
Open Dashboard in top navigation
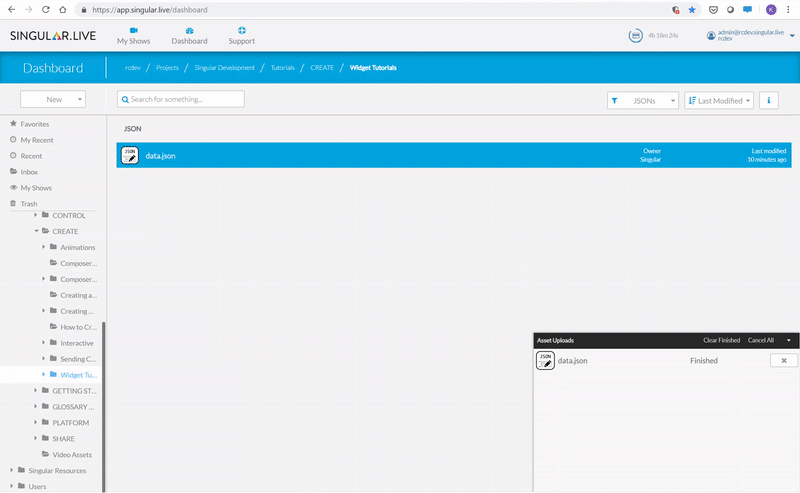click(189, 36)
